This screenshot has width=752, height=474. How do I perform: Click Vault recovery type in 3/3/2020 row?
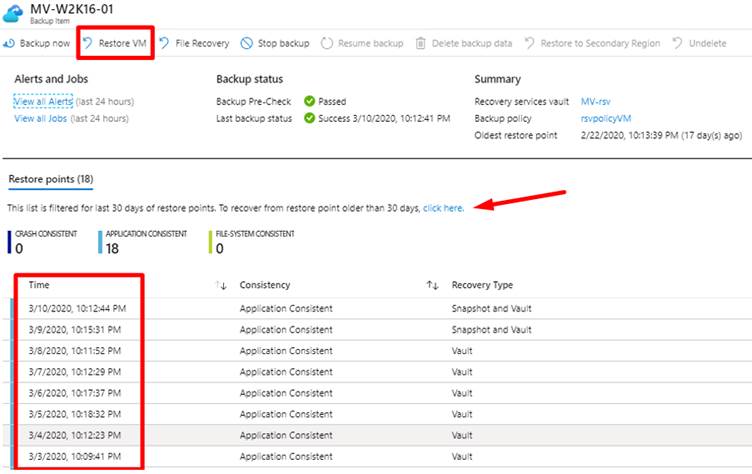coord(462,456)
